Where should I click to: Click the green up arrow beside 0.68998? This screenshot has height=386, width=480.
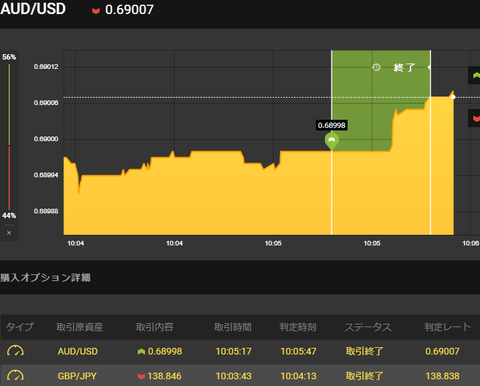click(141, 351)
